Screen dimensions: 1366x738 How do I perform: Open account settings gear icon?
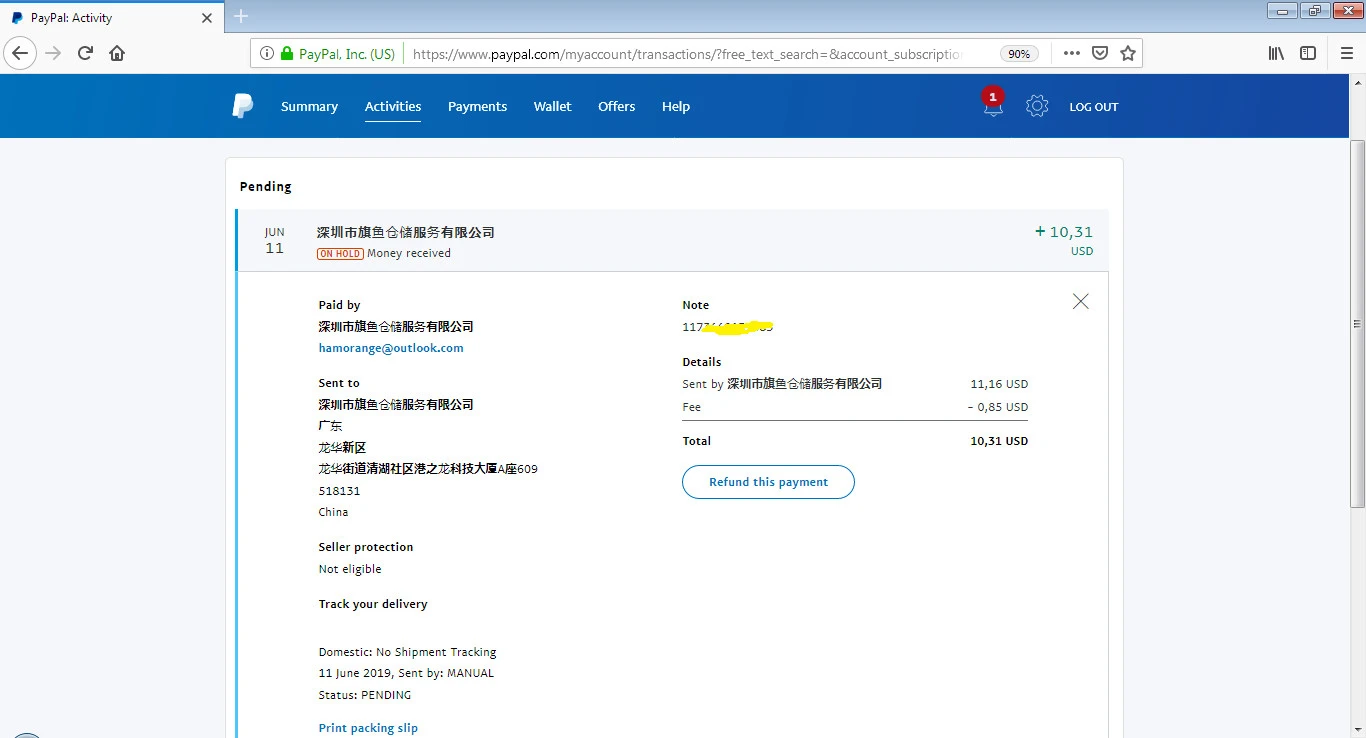coord(1037,106)
